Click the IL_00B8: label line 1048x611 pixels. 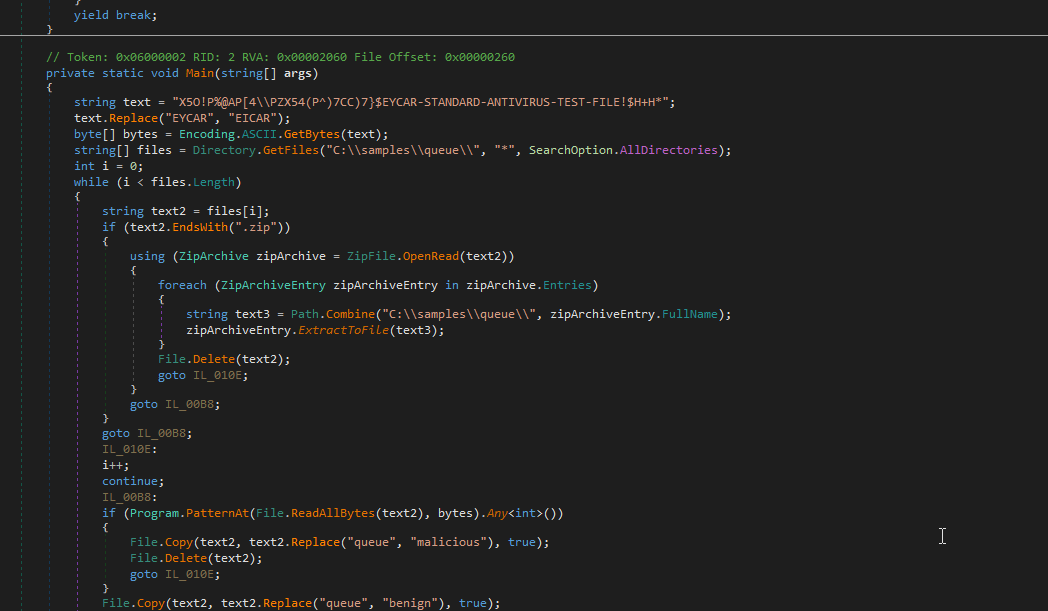pyautogui.click(x=130, y=497)
